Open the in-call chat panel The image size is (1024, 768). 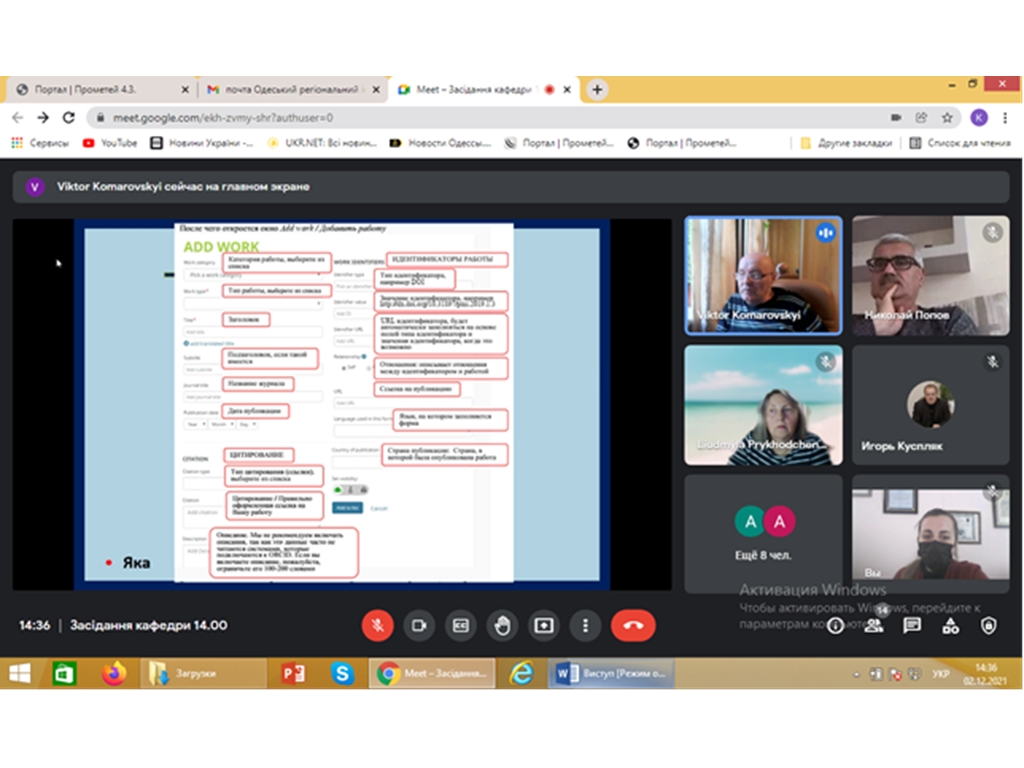pos(912,626)
